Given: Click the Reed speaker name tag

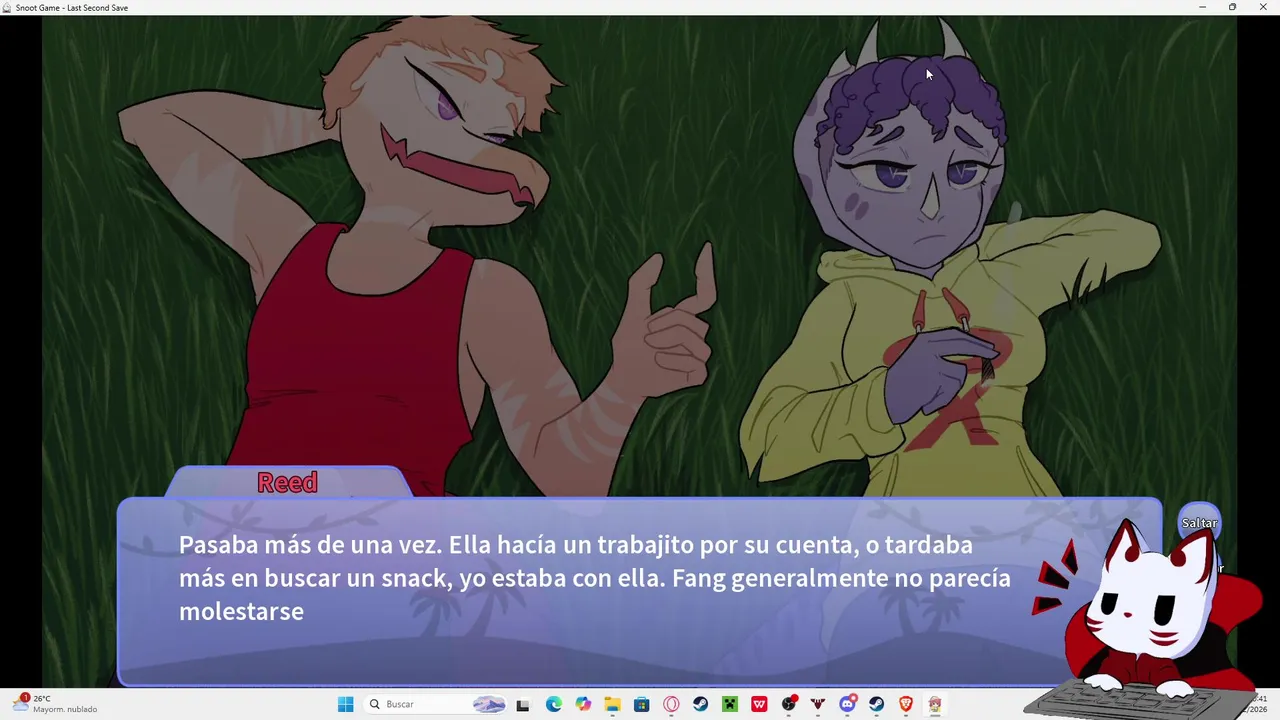Looking at the screenshot, I should (288, 482).
